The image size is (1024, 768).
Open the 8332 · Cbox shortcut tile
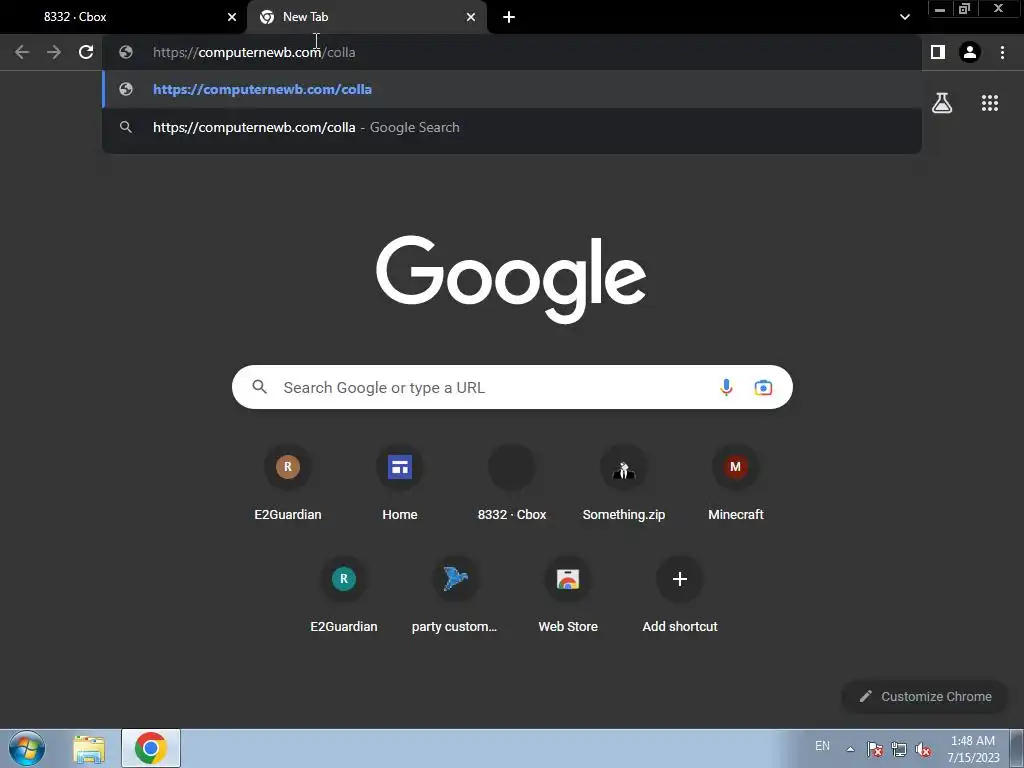coord(512,484)
